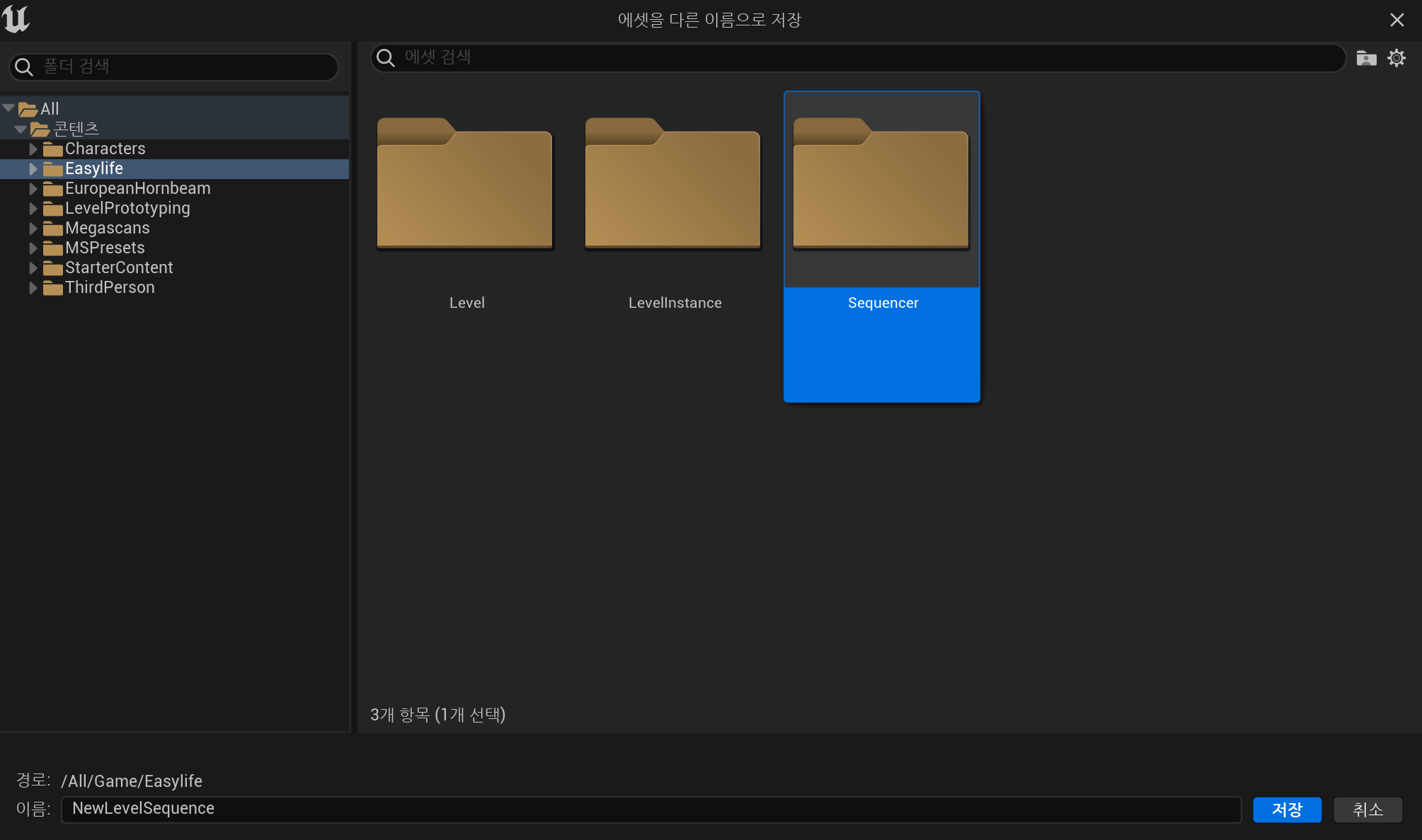1422x840 pixels.
Task: Expand the Easylife folder arrow
Action: pos(33,168)
